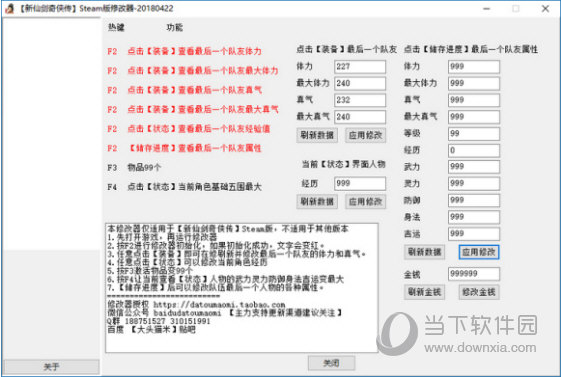Screen dimensions: 561x377
Task: Focus the 灵力 field showing 999
Action: 474,183
